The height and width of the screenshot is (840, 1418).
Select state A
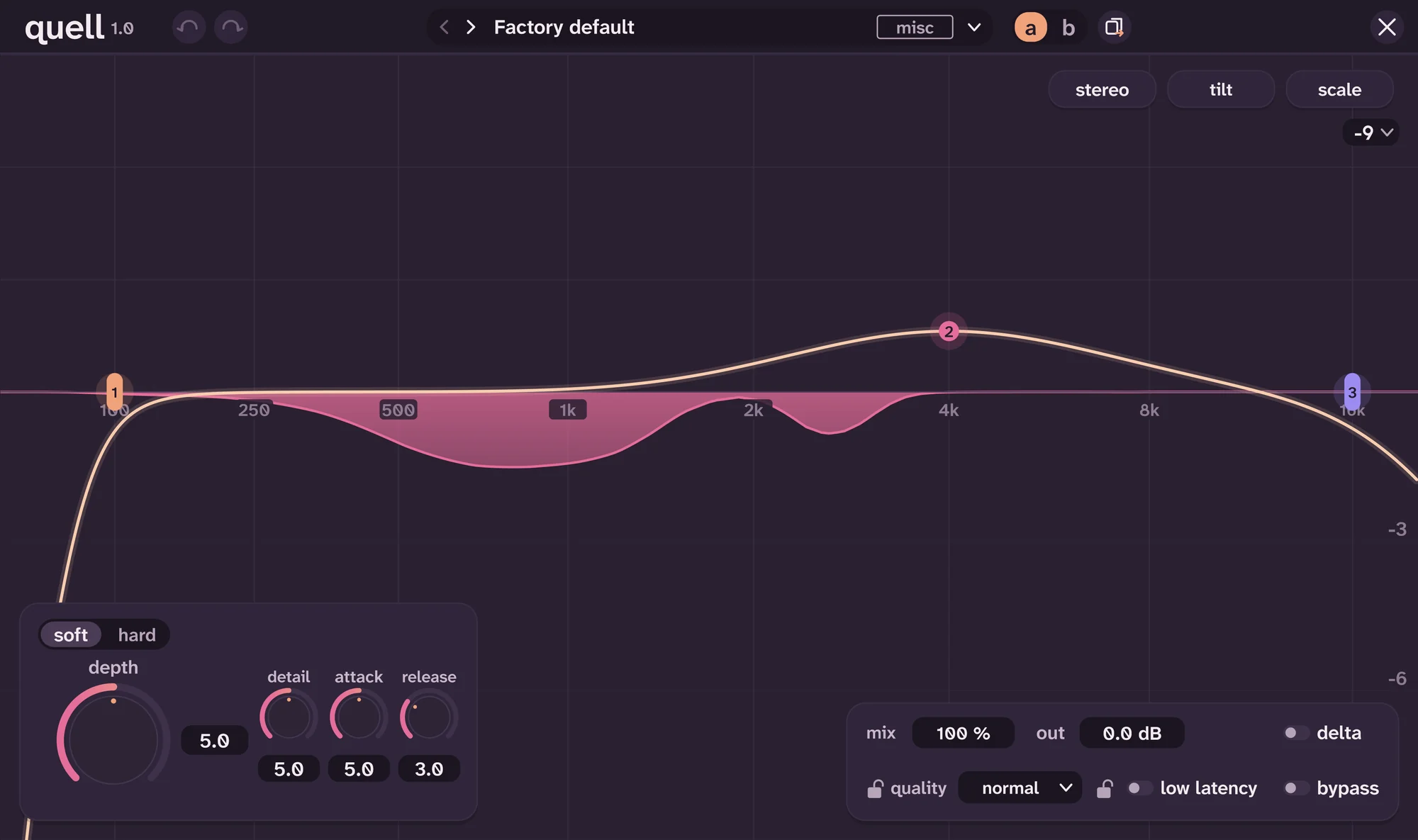(1031, 28)
